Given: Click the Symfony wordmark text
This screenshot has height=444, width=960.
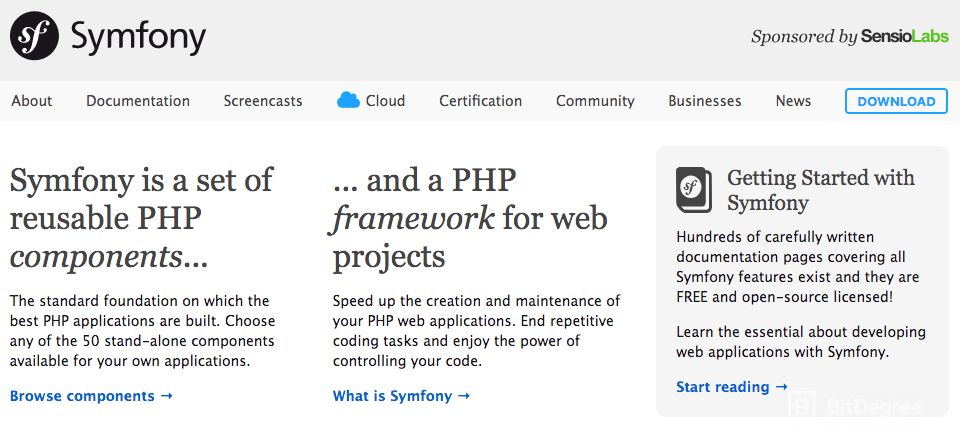Looking at the screenshot, I should (x=138, y=38).
